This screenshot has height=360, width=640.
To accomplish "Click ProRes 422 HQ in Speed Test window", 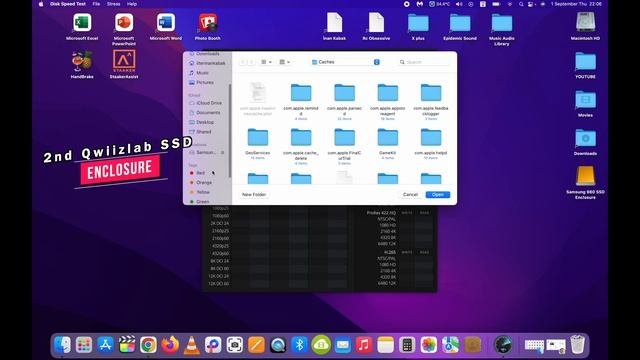I will [381, 213].
